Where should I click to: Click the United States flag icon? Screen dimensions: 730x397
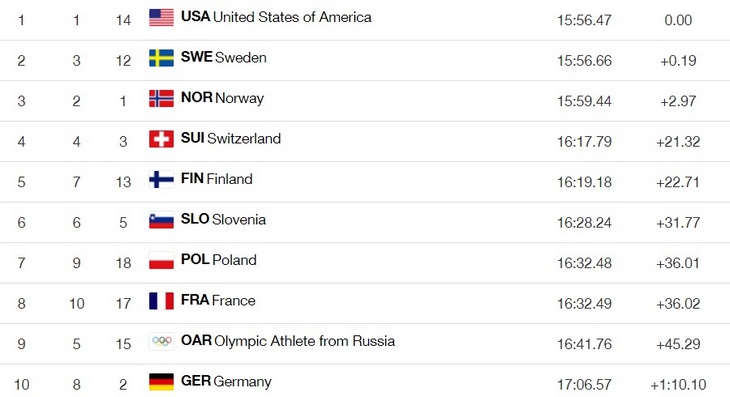(x=161, y=18)
